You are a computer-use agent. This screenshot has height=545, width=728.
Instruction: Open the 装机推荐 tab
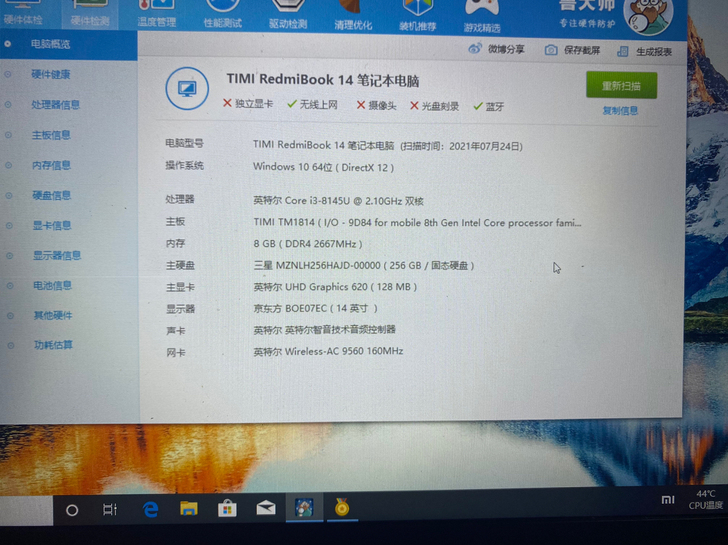point(417,18)
